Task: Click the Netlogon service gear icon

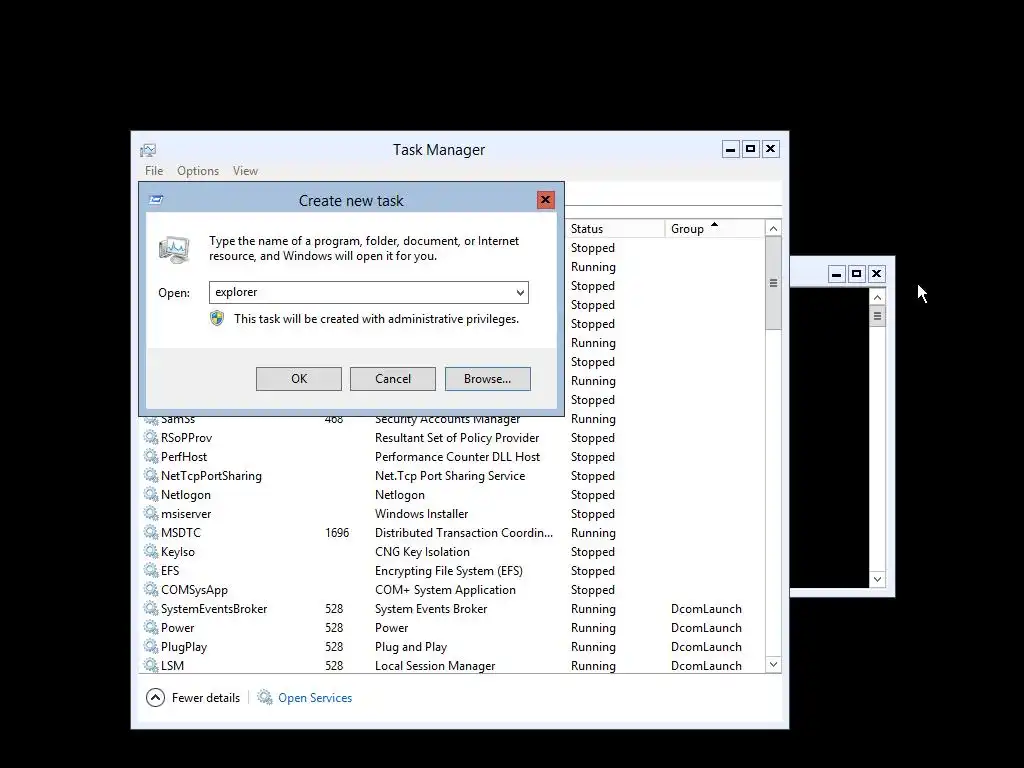Action: point(151,494)
